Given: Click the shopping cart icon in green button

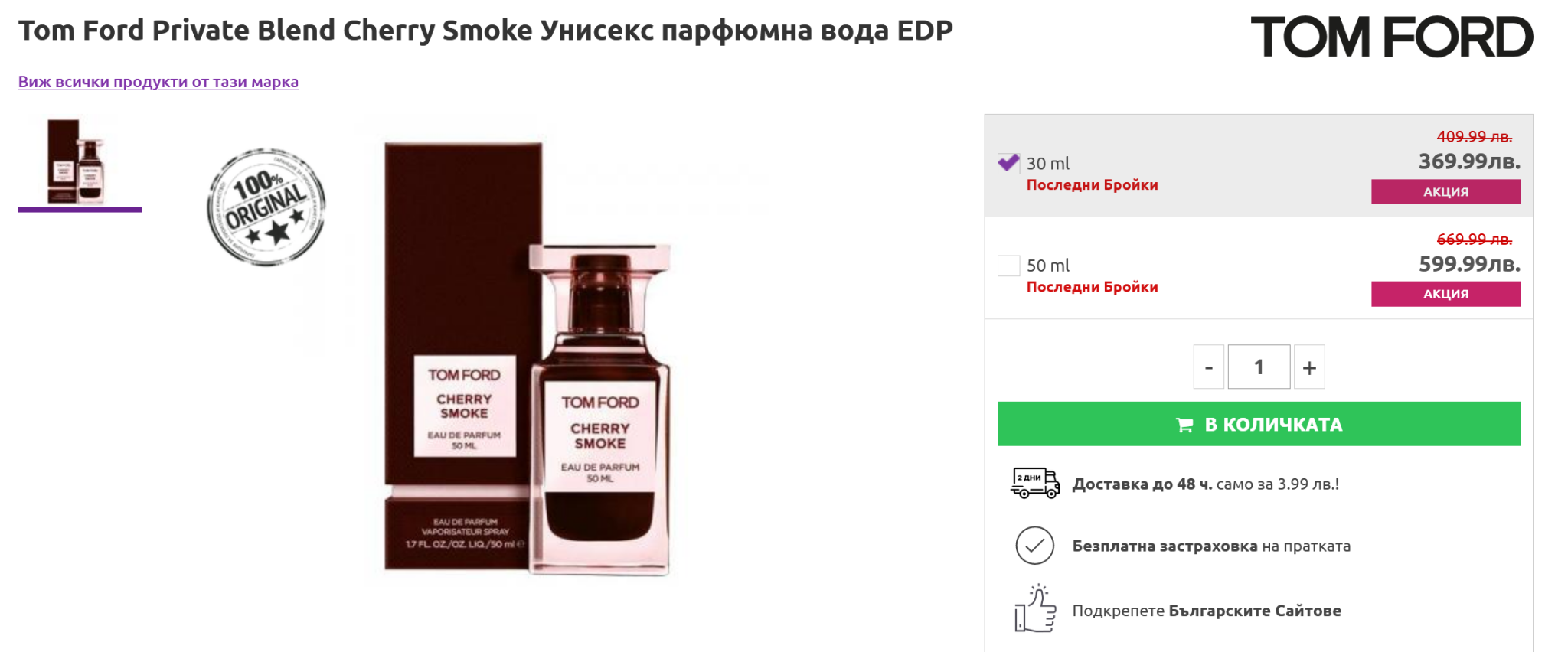Looking at the screenshot, I should tap(1184, 425).
